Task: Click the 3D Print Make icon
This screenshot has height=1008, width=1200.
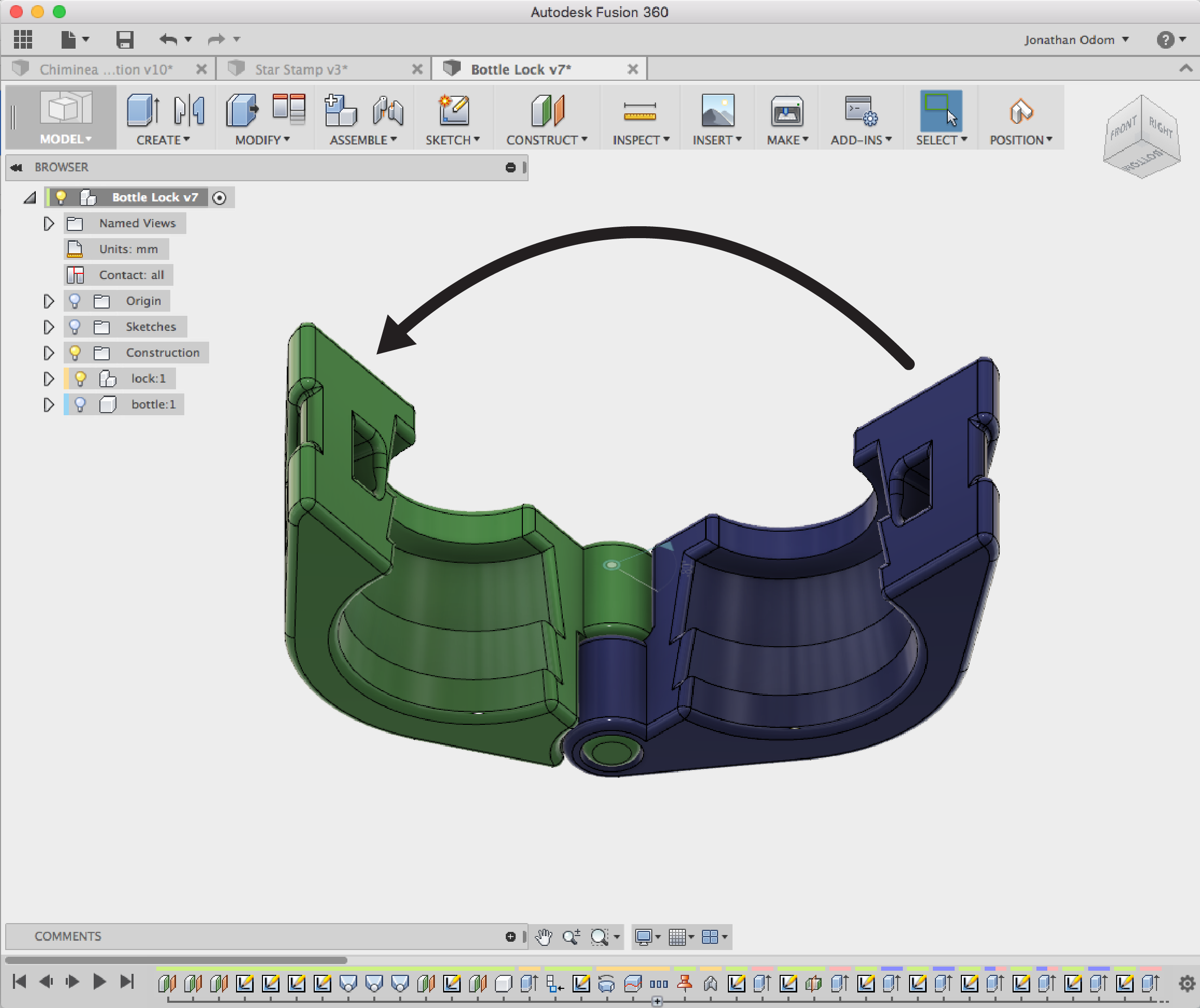Action: point(787,111)
